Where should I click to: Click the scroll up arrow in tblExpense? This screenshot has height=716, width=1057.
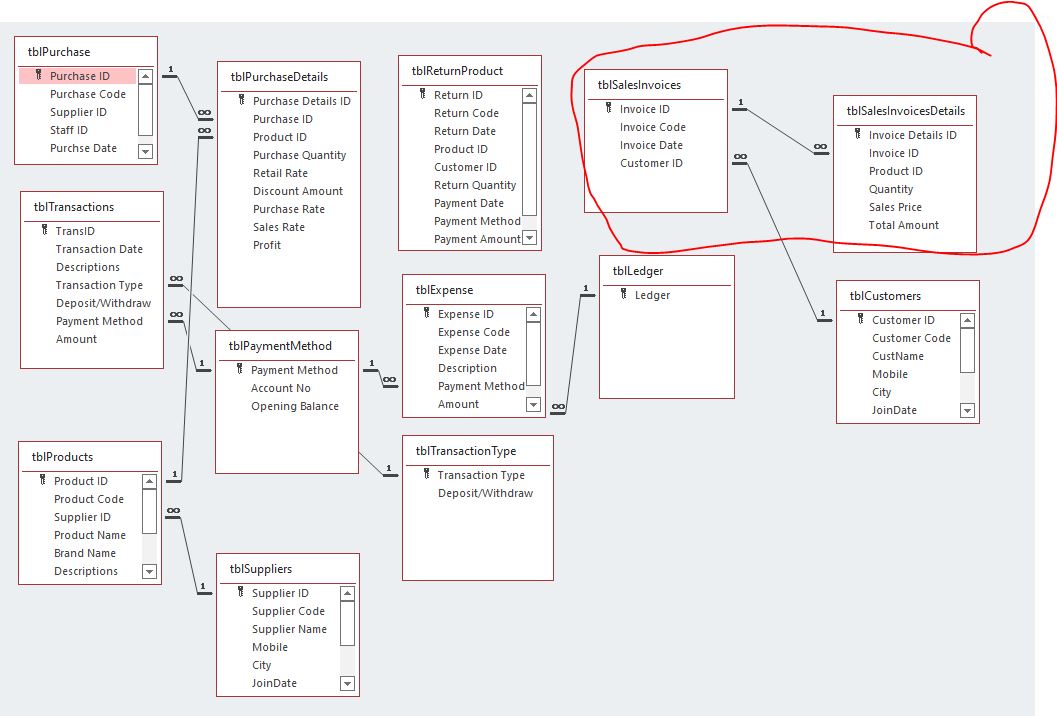(x=533, y=314)
